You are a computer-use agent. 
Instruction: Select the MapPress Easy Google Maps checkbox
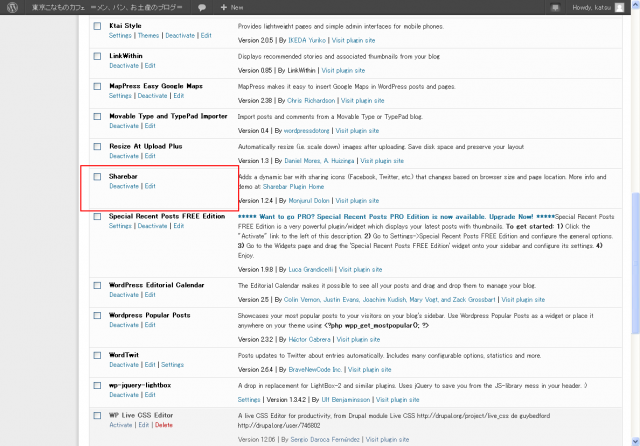pyautogui.click(x=97, y=87)
